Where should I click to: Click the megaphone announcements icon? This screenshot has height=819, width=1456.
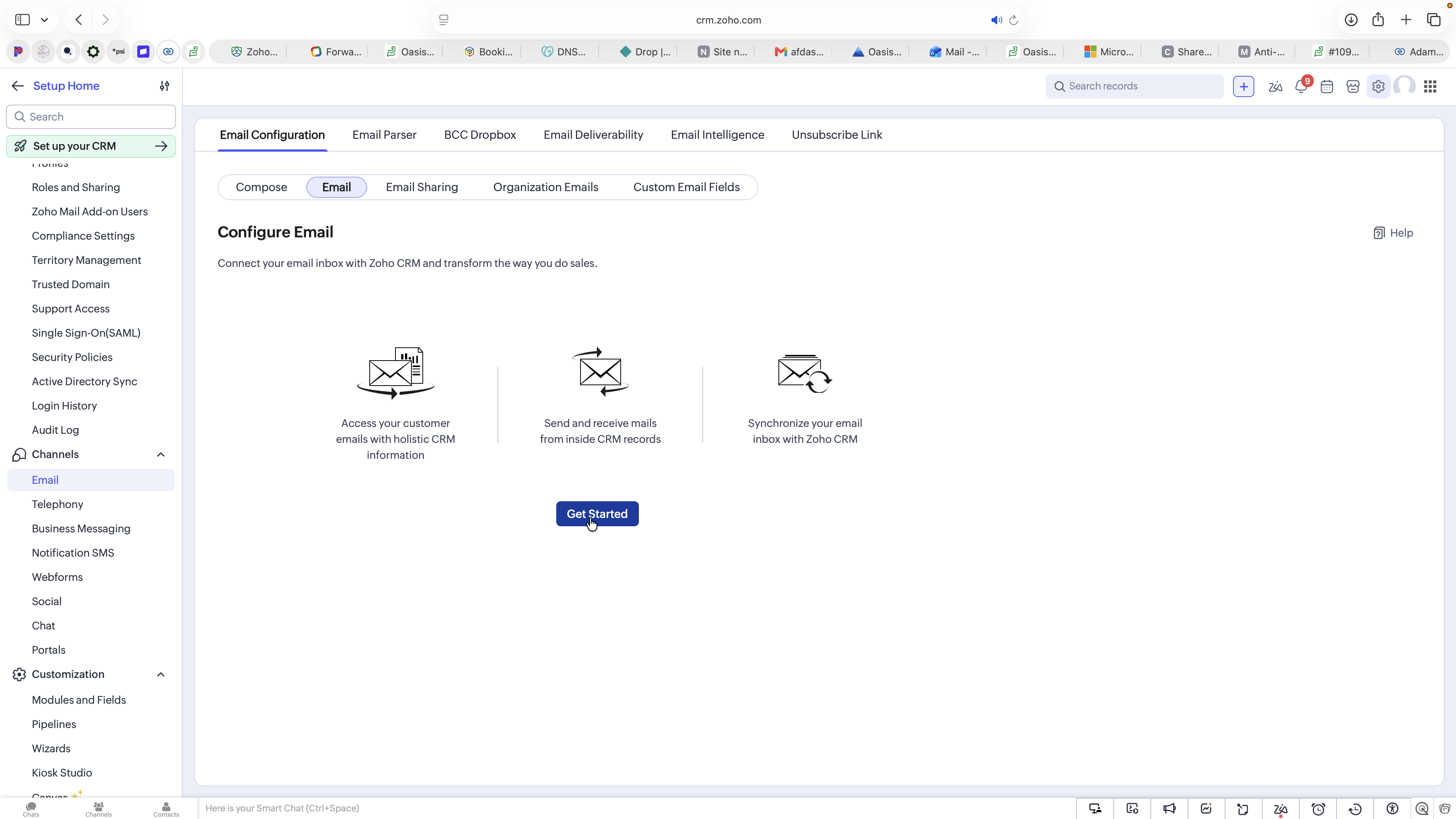(x=1169, y=809)
